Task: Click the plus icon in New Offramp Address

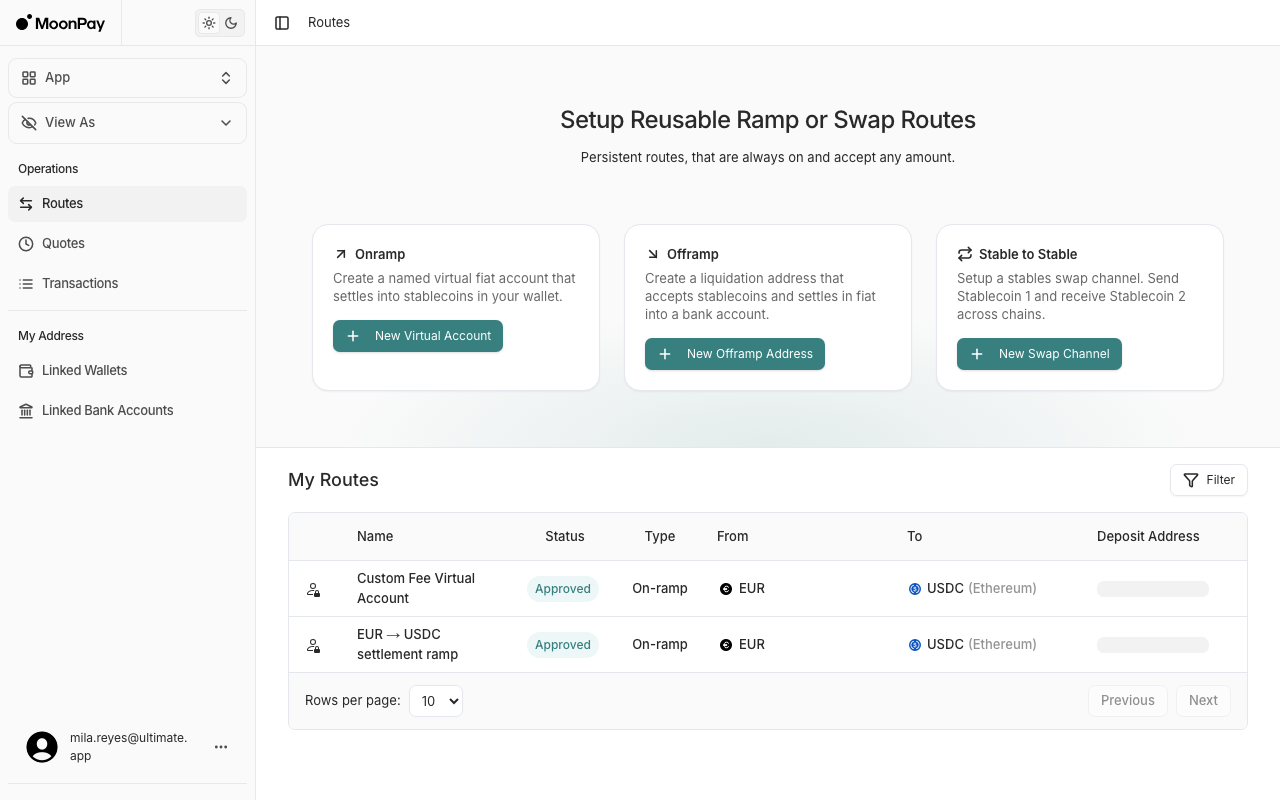Action: coord(665,354)
